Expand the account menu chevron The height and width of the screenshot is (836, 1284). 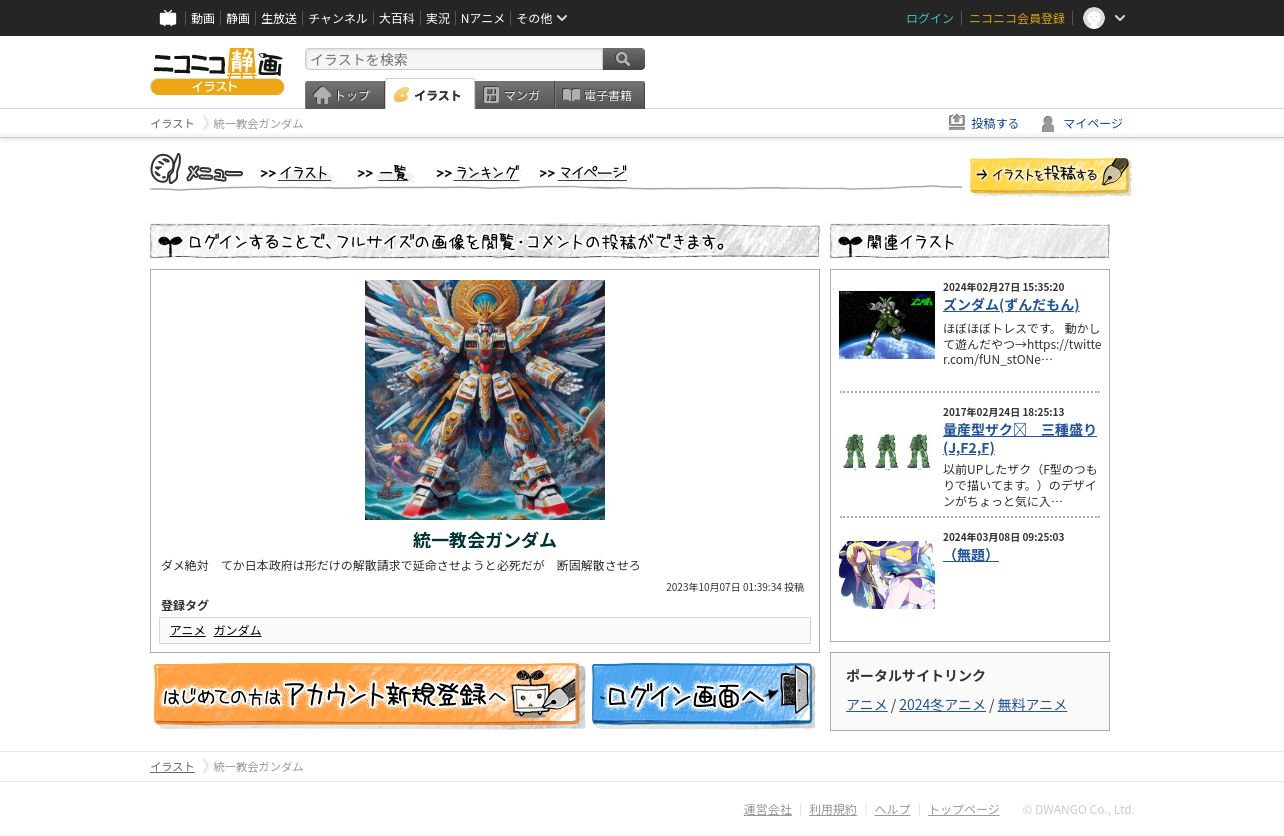[1120, 18]
